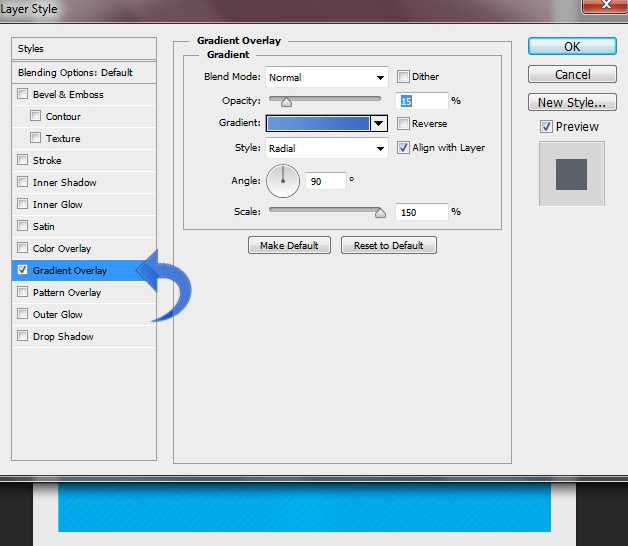Viewport: 628px width, 546px height.
Task: Click the layer style preview thumbnail
Action: (571, 173)
